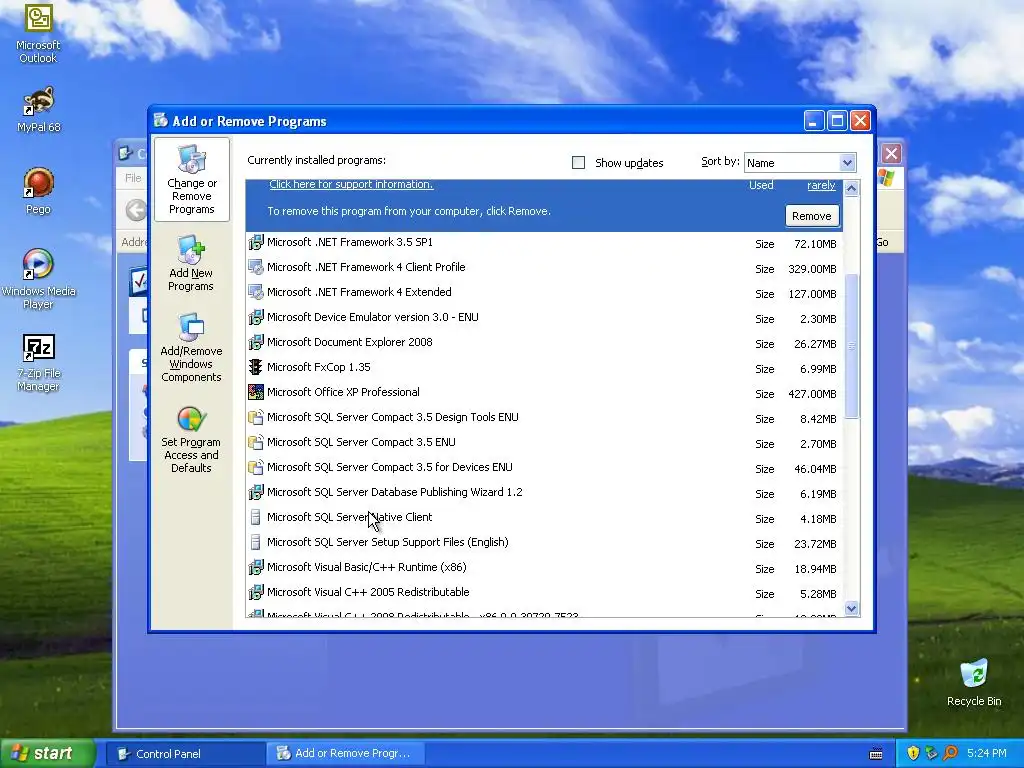
Task: Click icon of SQL Server Compact 3.5 Design Tools
Action: (256, 417)
